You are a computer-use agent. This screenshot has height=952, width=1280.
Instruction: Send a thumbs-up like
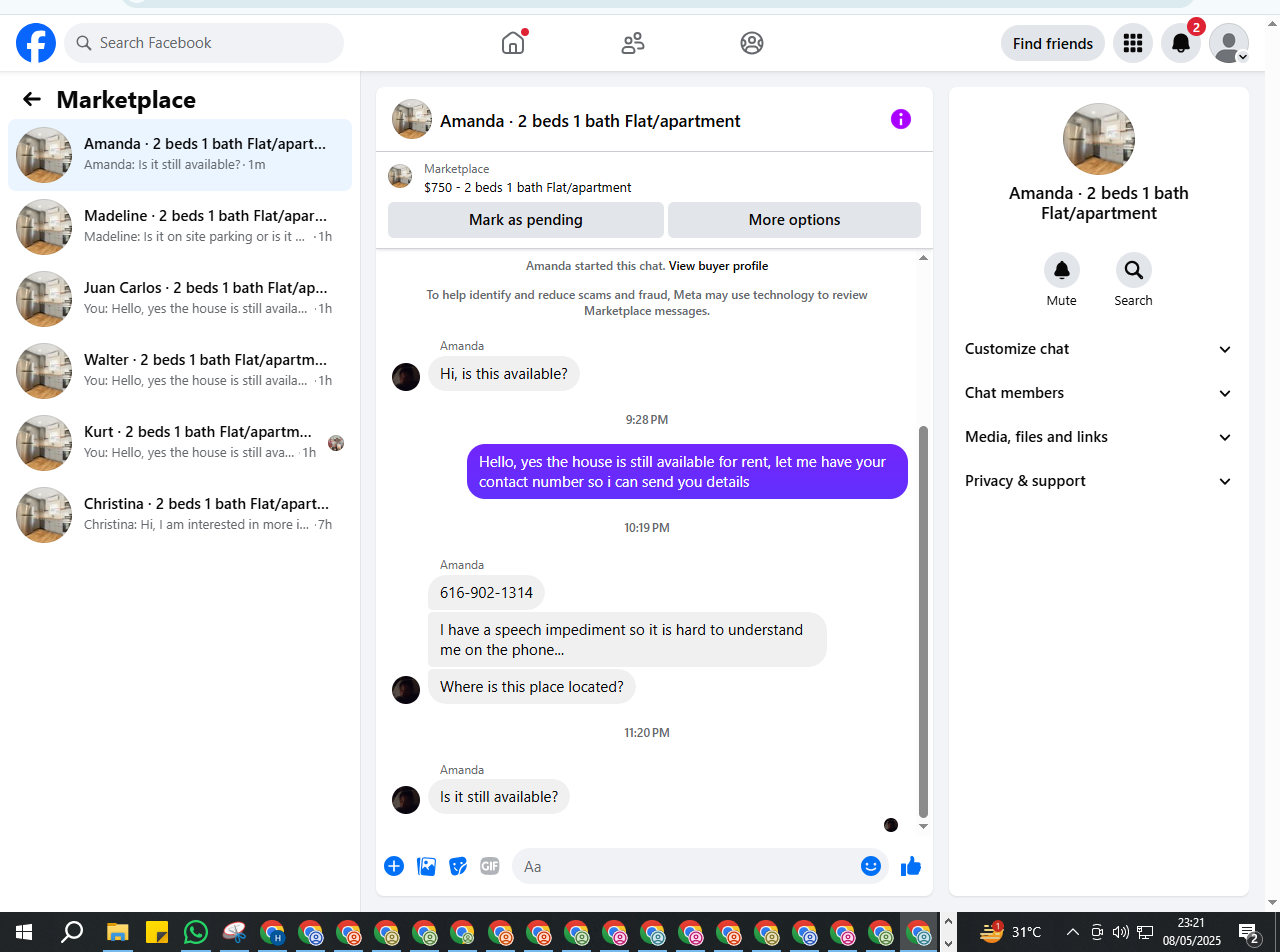coord(911,866)
